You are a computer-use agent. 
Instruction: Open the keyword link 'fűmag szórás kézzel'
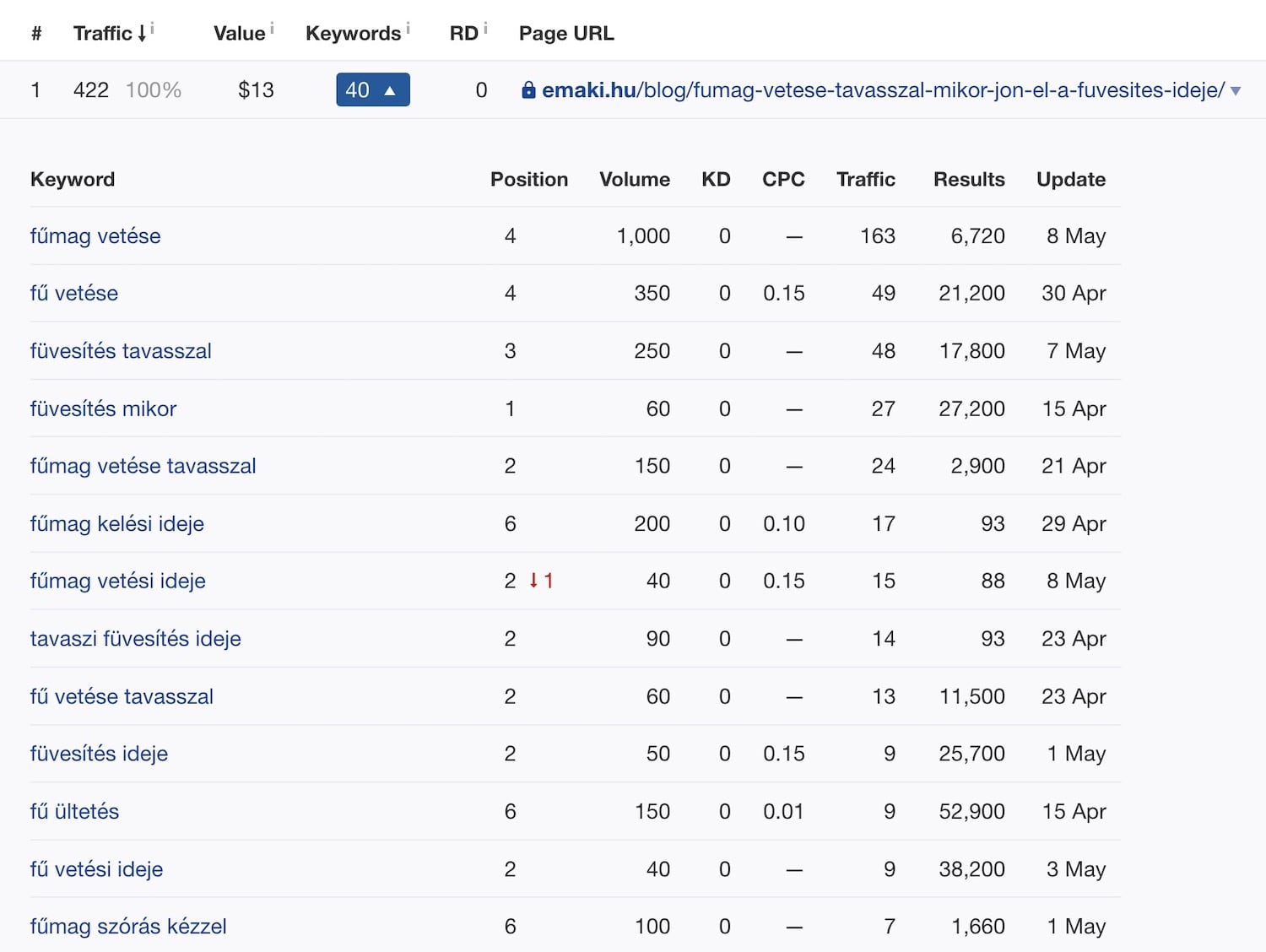[128, 927]
